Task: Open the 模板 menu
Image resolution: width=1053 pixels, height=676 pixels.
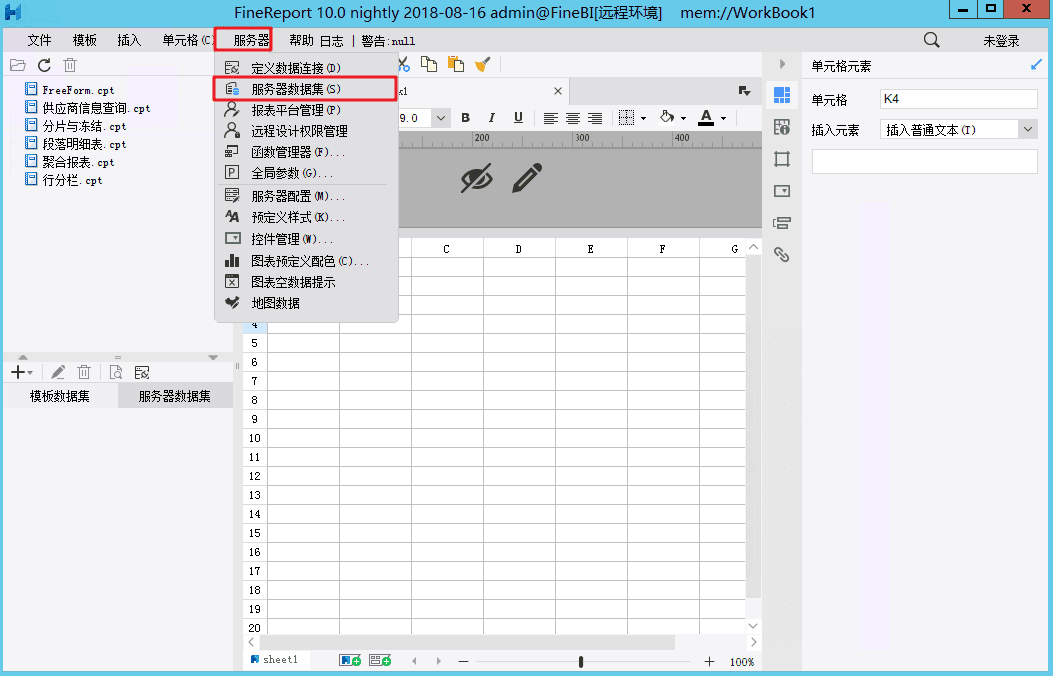Action: tap(85, 40)
